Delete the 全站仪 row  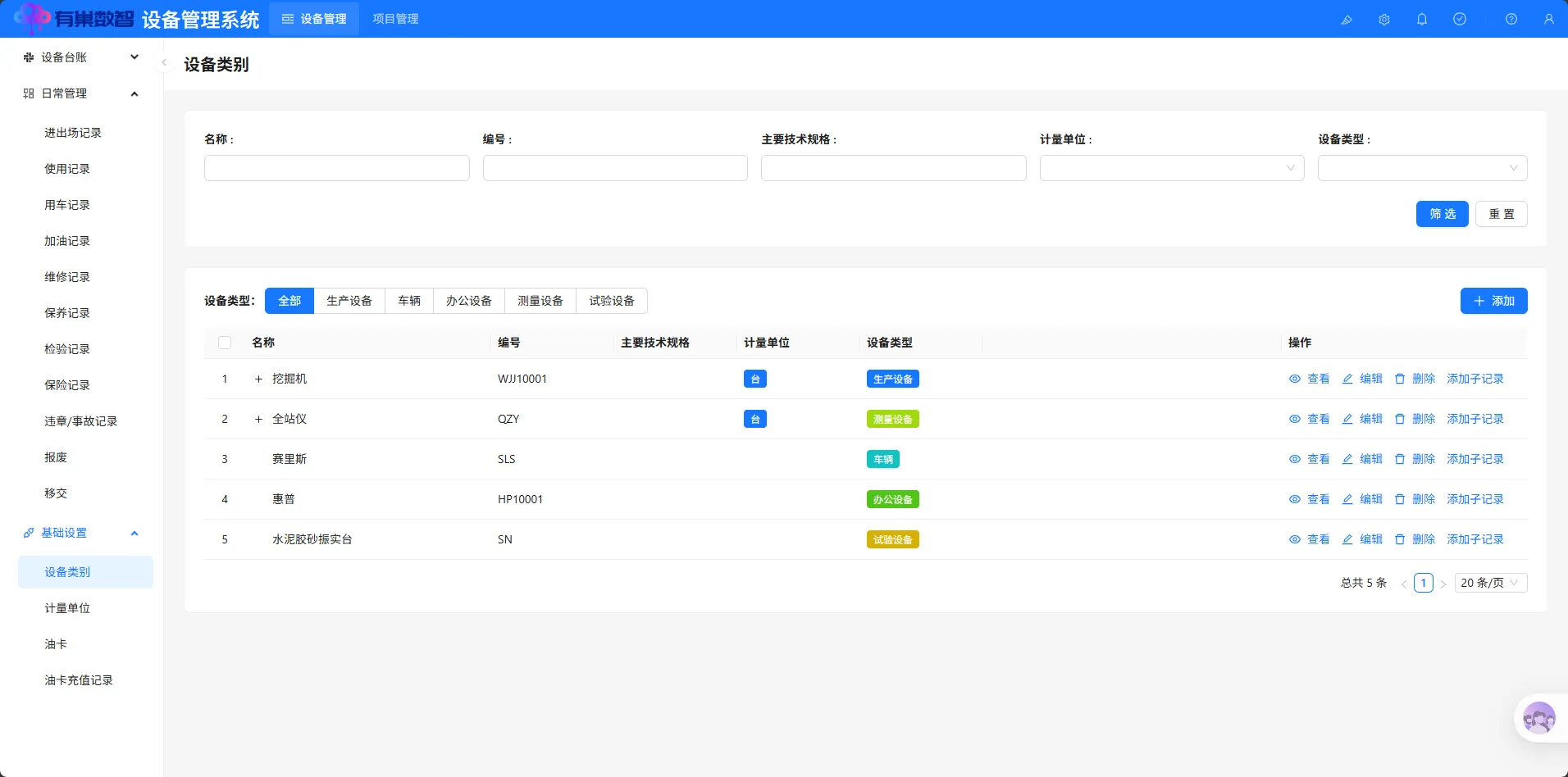click(1415, 419)
